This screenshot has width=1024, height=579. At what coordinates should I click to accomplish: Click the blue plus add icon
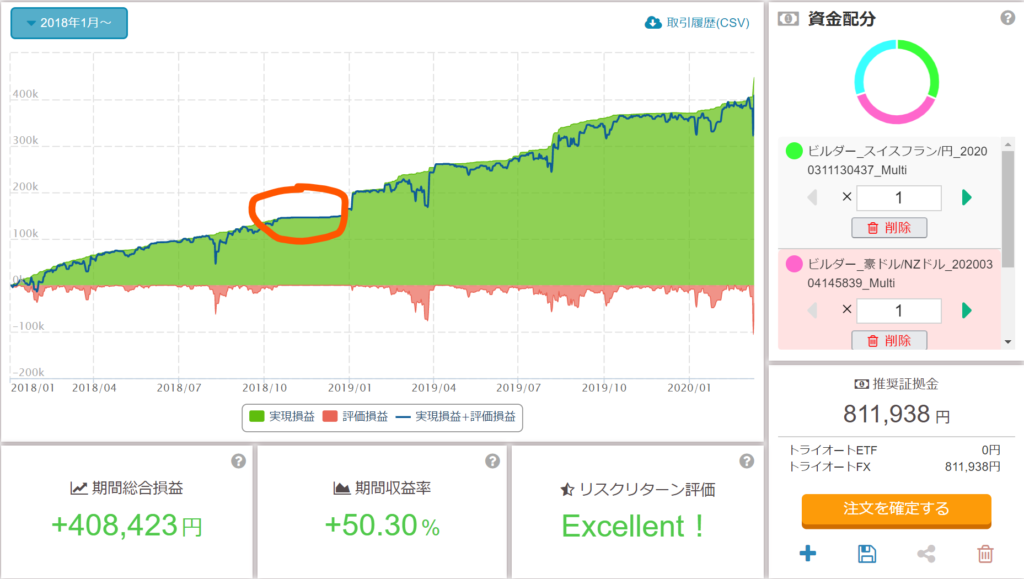tap(808, 553)
